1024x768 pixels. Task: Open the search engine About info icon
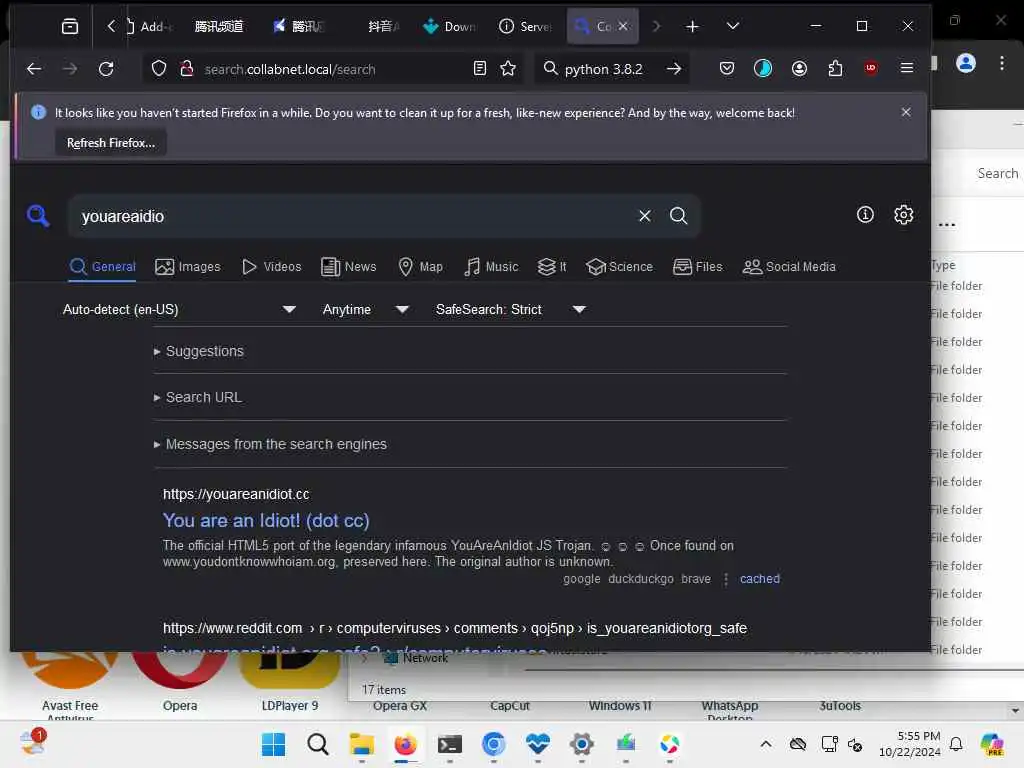pos(865,214)
